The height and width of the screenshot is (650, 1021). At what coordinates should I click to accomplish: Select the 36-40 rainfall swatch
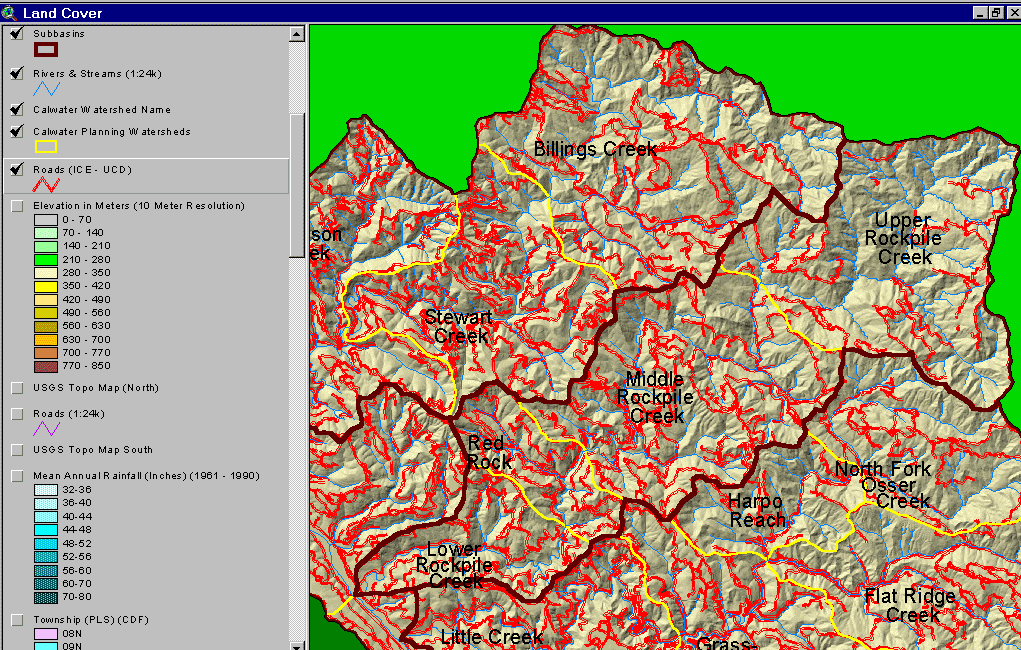pyautogui.click(x=46, y=503)
